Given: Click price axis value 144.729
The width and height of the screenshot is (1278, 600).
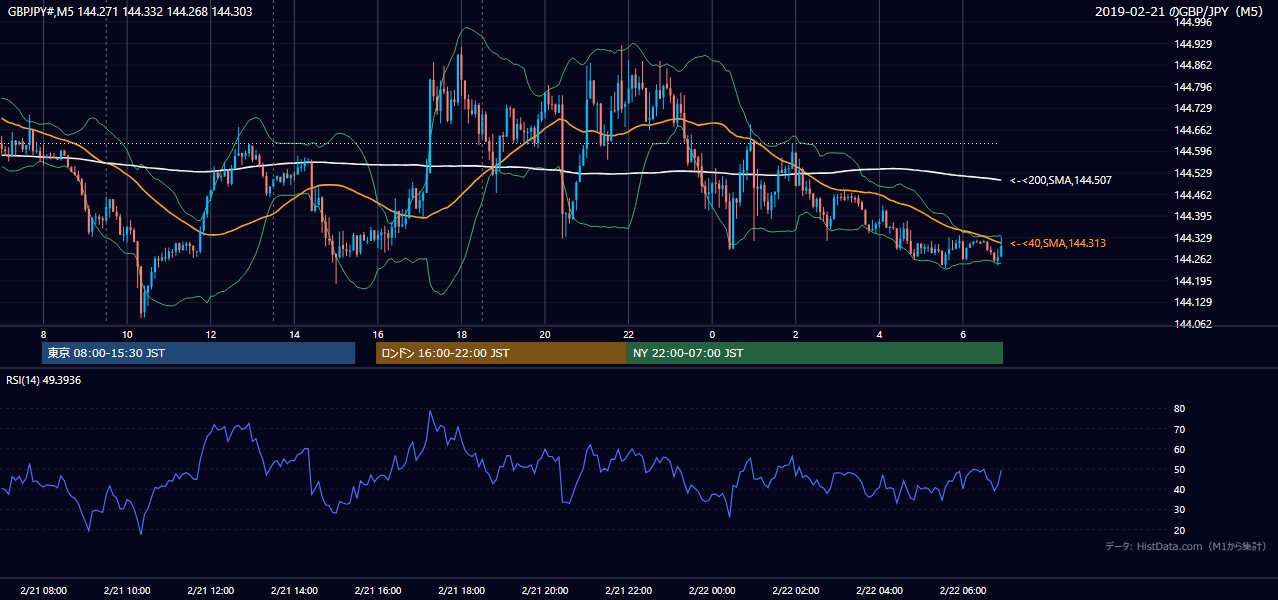Looking at the screenshot, I should pyautogui.click(x=1194, y=109).
